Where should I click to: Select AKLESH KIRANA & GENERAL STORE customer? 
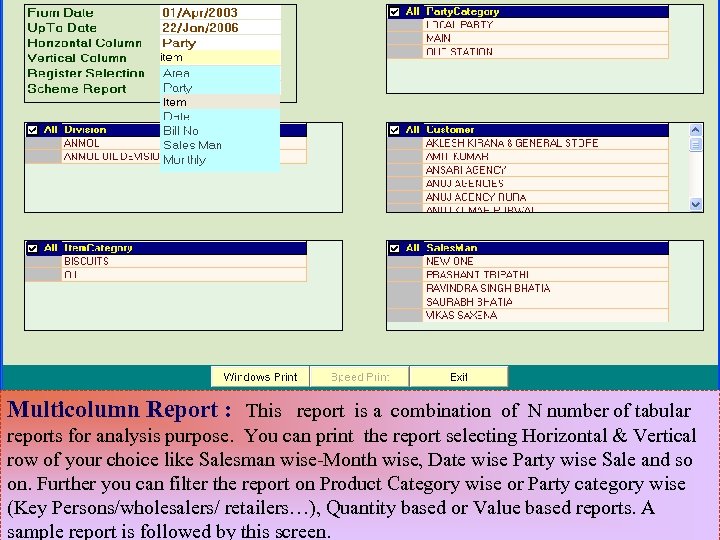(x=545, y=143)
